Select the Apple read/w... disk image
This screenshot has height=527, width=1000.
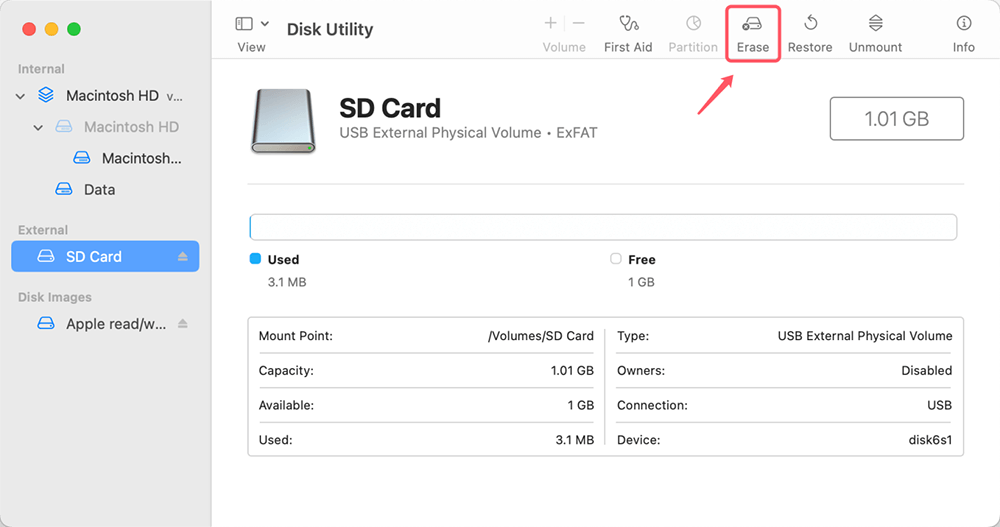(116, 324)
